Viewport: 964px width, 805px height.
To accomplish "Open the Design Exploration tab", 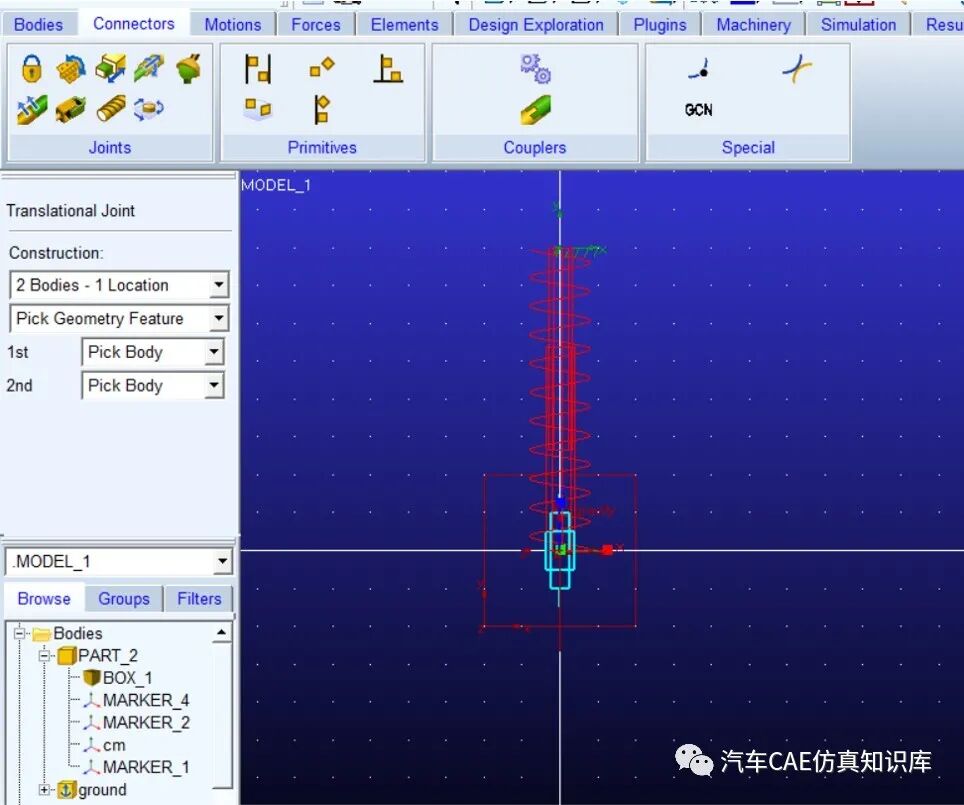I will tap(535, 25).
